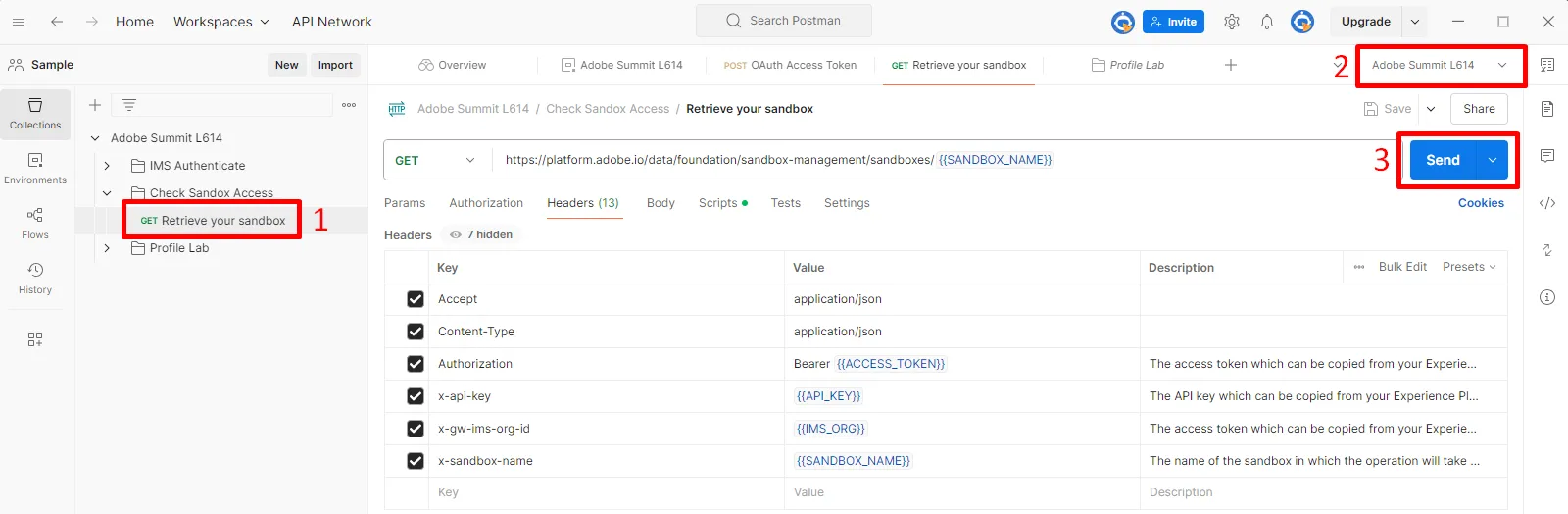This screenshot has height=514, width=1568.
Task: Open the Adobe Summit L614 environment selector
Action: click(x=1439, y=65)
